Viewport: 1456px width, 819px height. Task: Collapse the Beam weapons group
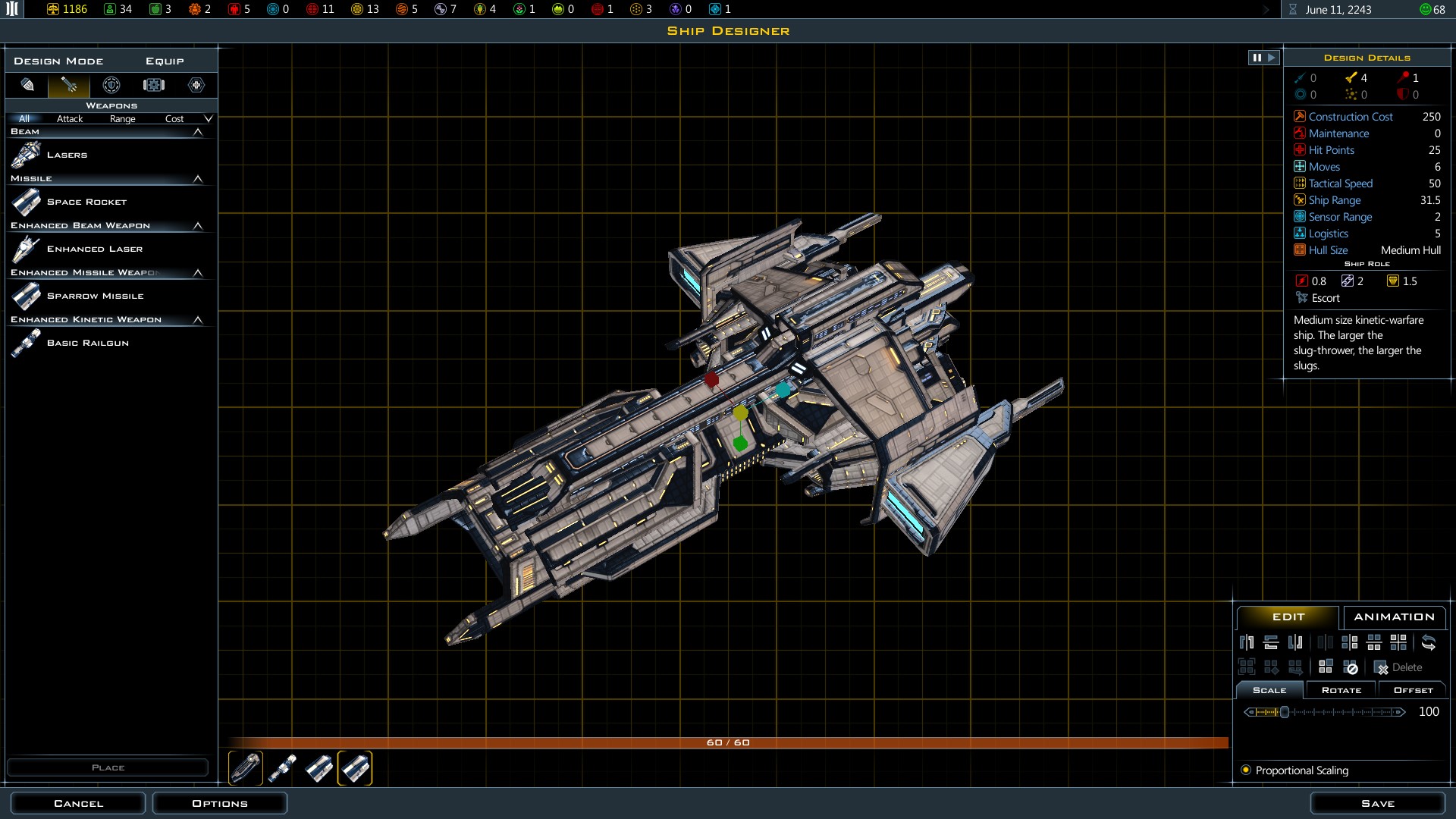198,132
